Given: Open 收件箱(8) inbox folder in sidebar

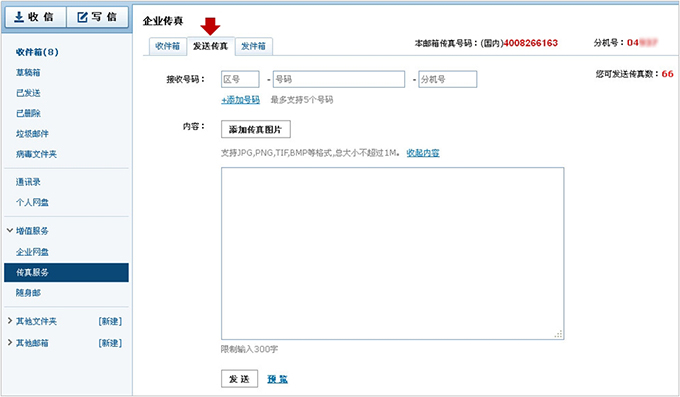Looking at the screenshot, I should [37, 52].
